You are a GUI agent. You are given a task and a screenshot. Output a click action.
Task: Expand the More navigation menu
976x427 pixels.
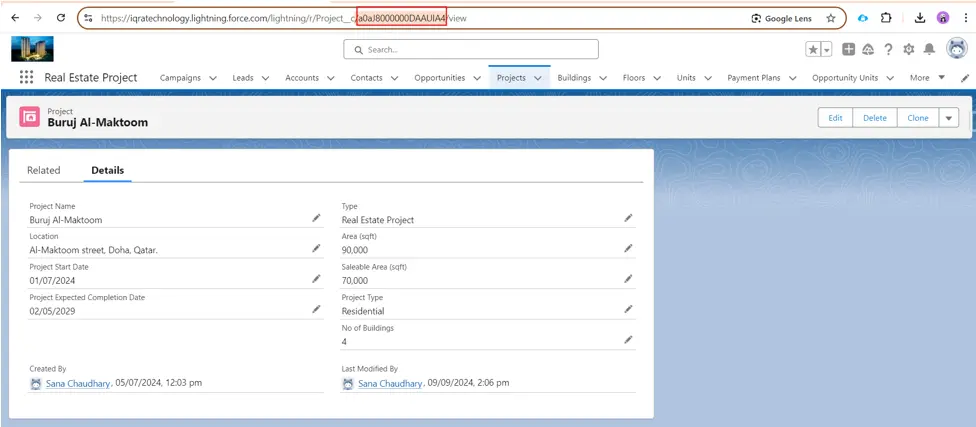coord(927,78)
